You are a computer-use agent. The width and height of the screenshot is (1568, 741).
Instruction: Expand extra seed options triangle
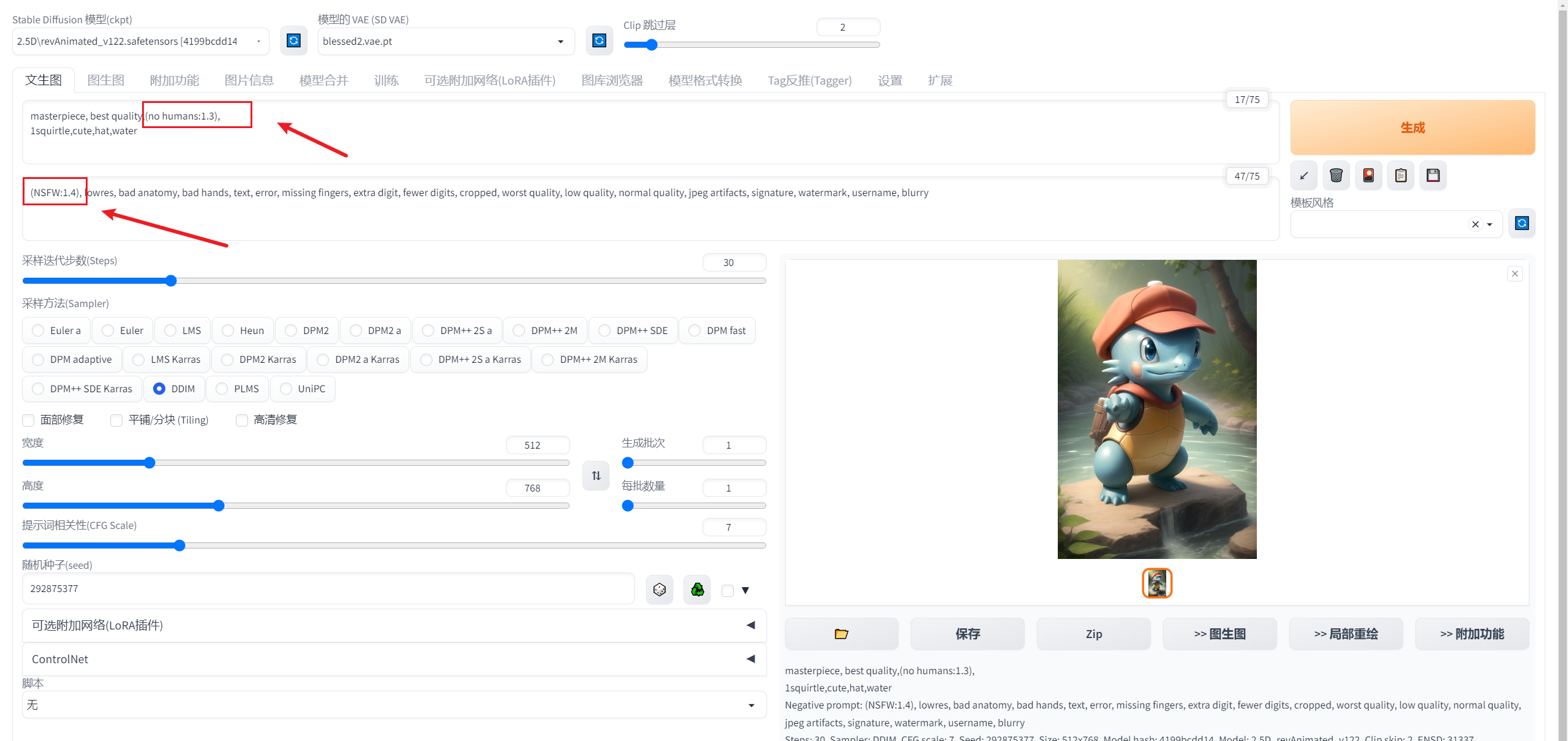coord(745,591)
